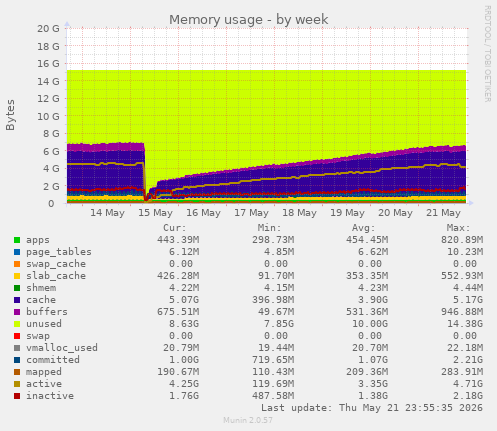
Task: Click the unused average value 10.00G
Action: (x=370, y=324)
